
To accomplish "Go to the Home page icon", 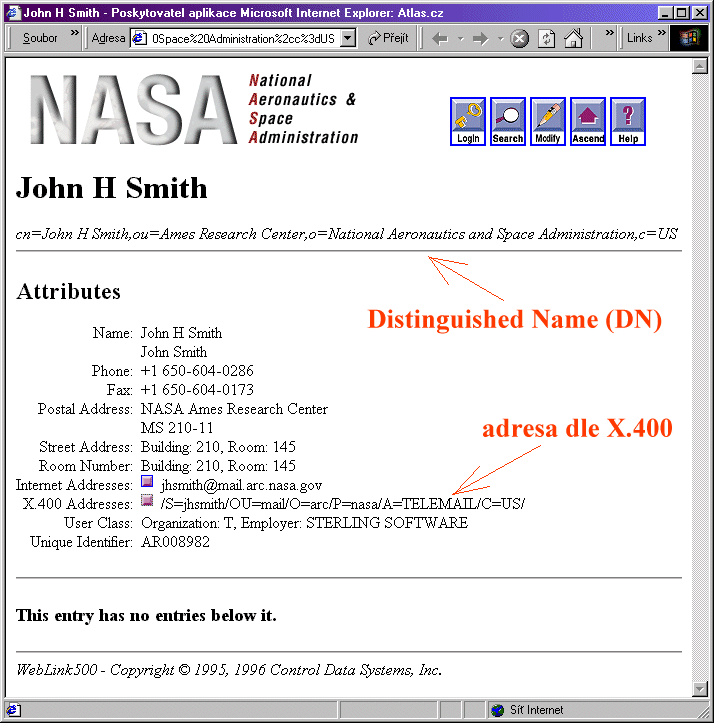I will point(574,38).
